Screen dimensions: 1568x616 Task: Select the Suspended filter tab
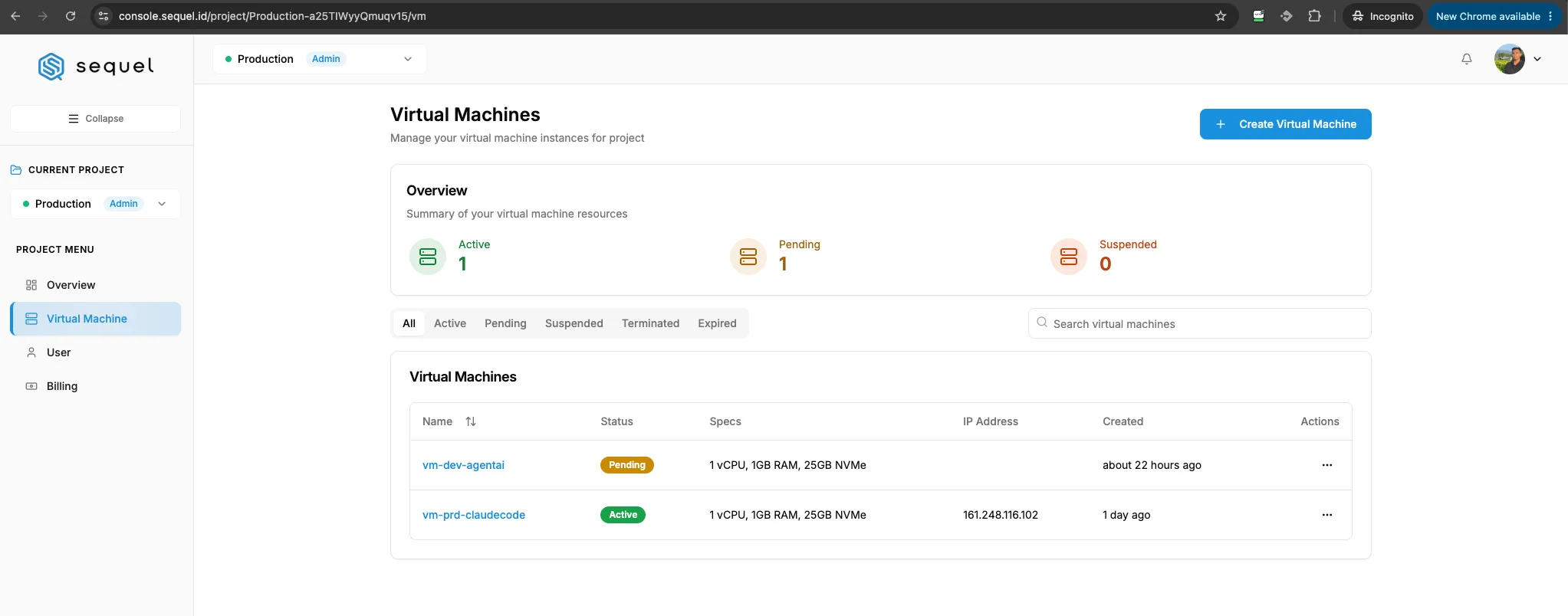pos(574,323)
